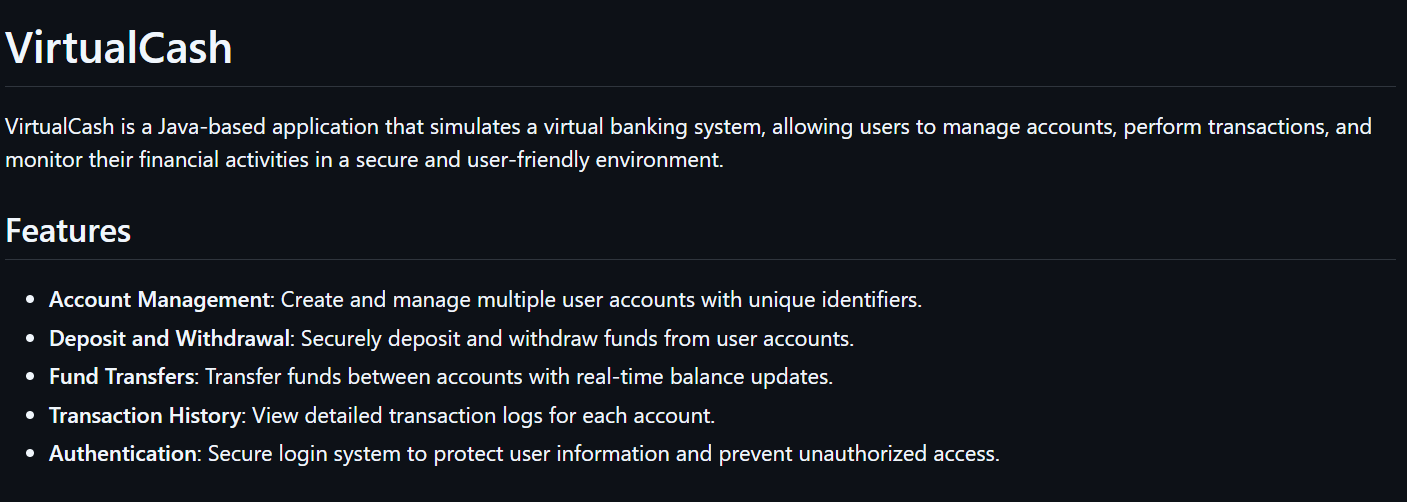Click the bold Account Management label

[x=160, y=299]
